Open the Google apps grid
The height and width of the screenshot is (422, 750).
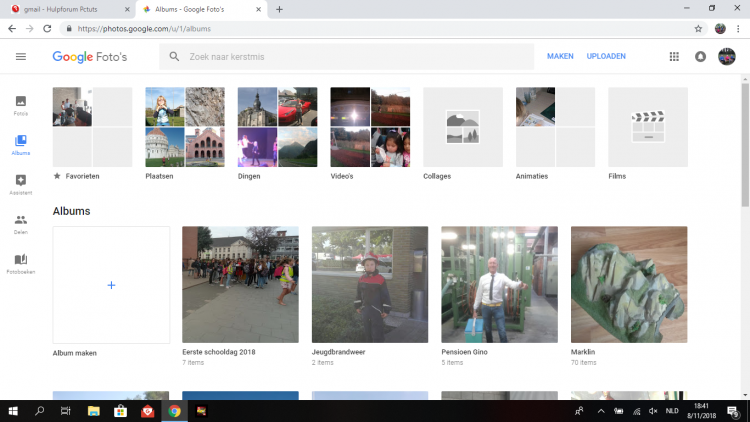674,57
